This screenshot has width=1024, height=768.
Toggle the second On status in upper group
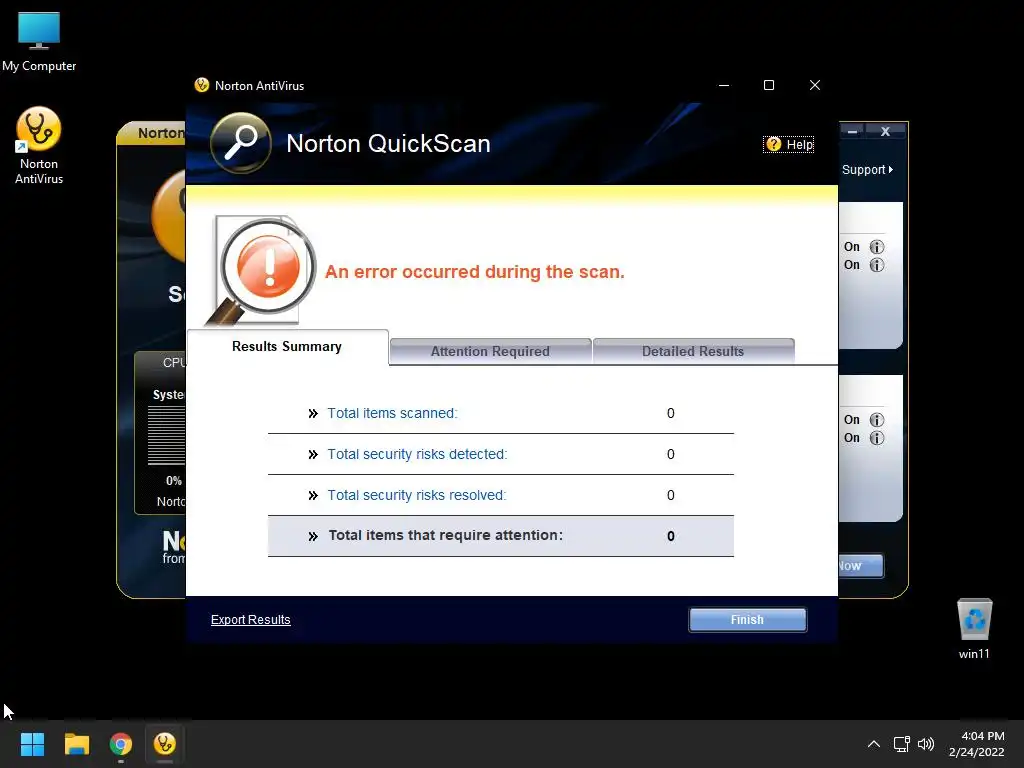coord(852,265)
